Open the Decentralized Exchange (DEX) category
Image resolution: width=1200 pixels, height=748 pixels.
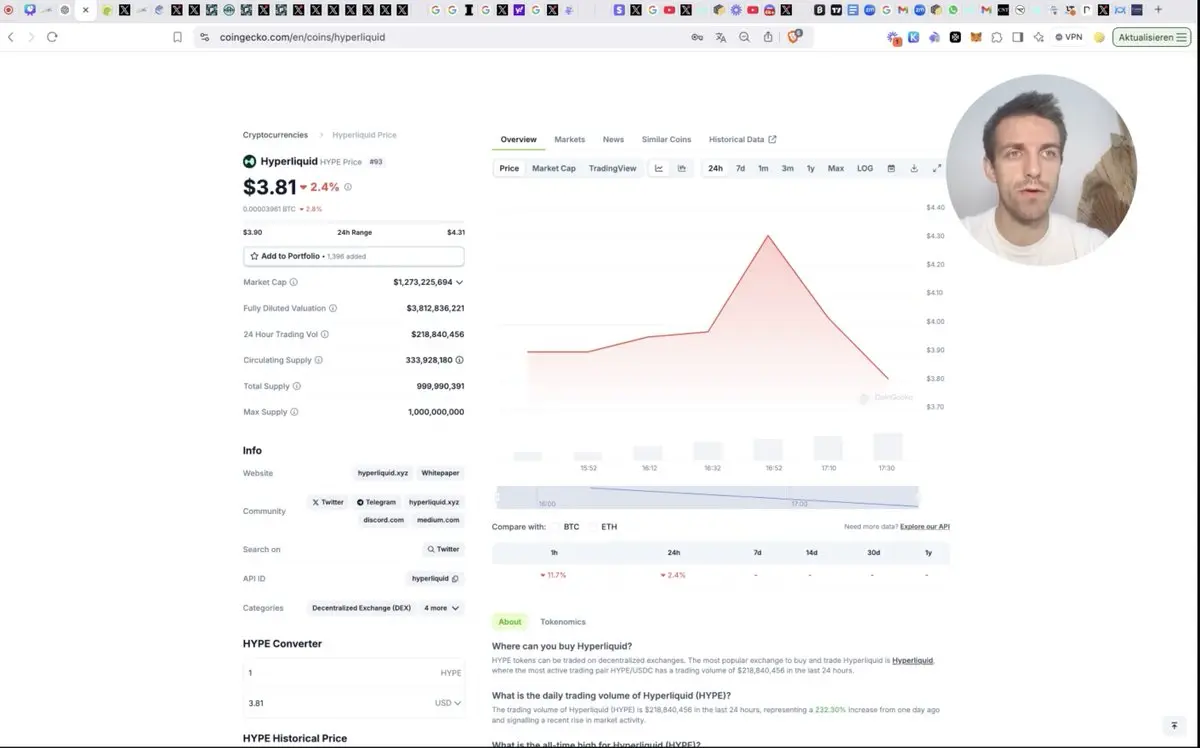coord(361,607)
